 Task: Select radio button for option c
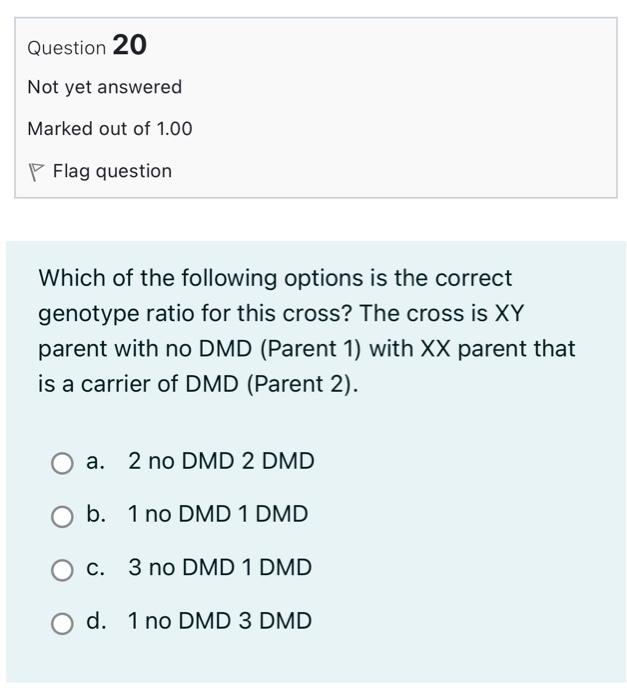(63, 568)
